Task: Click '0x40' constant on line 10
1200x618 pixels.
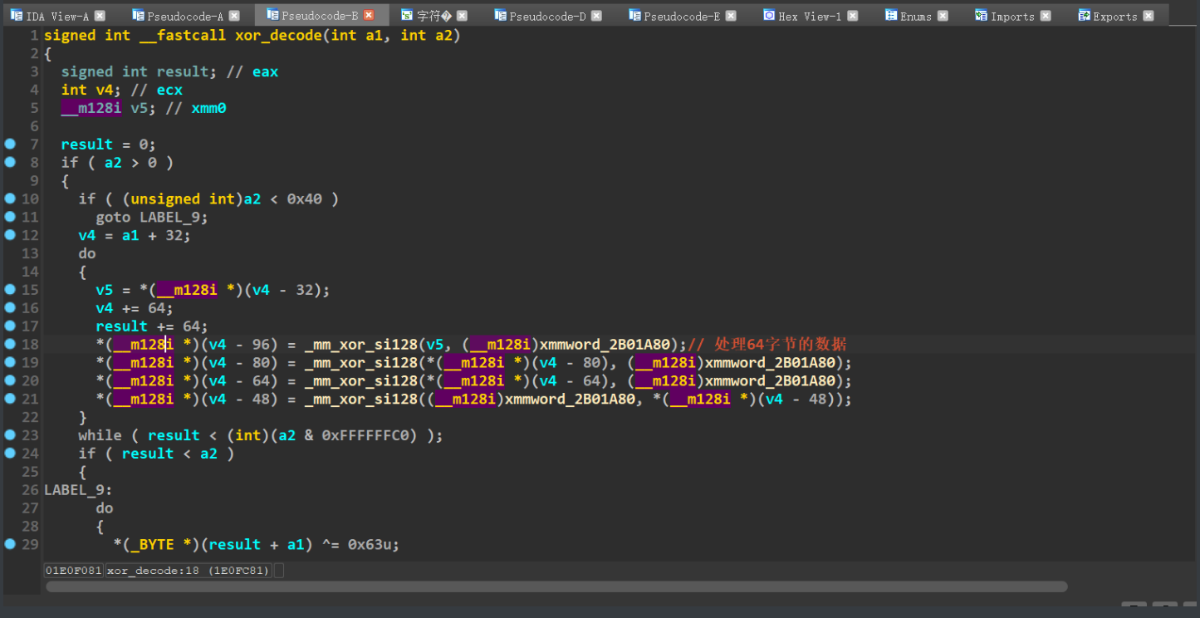Action: point(304,199)
